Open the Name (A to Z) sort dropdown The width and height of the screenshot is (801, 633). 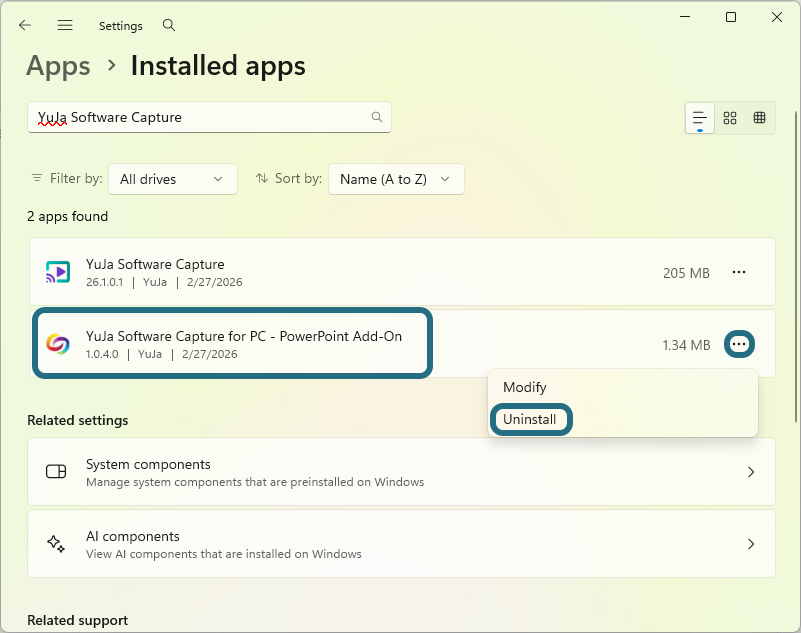(x=396, y=179)
